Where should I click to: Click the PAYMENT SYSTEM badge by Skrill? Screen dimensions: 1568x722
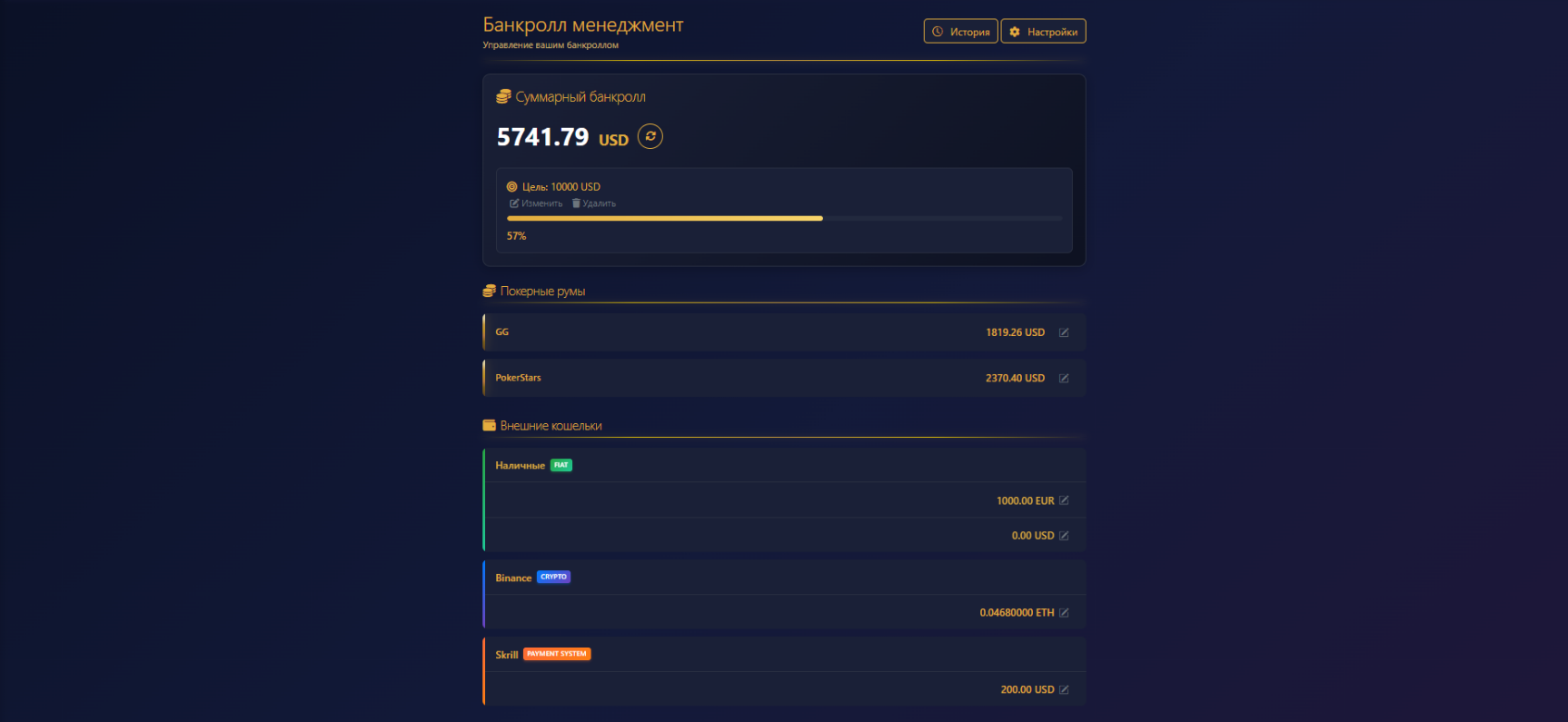pos(557,654)
